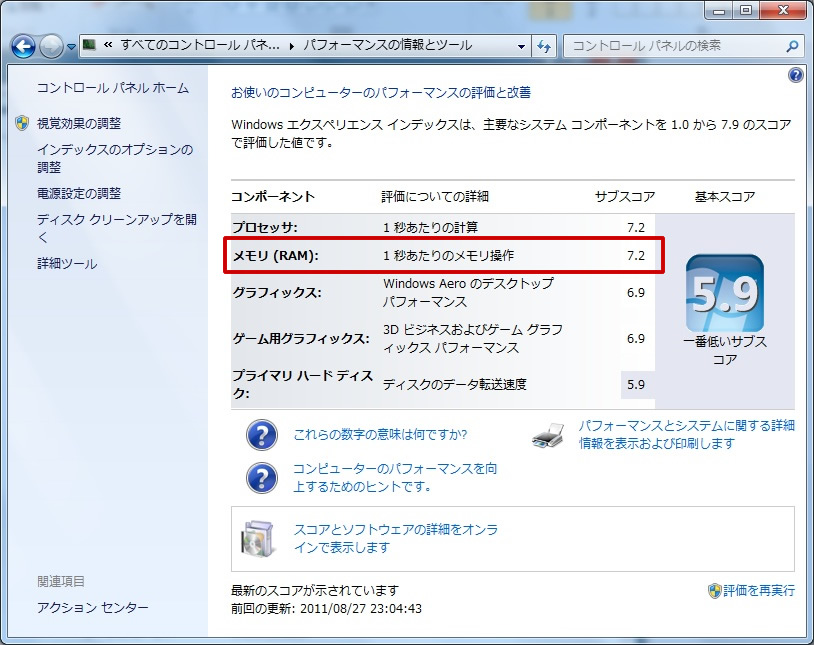This screenshot has width=814, height=645.
Task: Click the コンポーネント column header
Action: click(273, 197)
